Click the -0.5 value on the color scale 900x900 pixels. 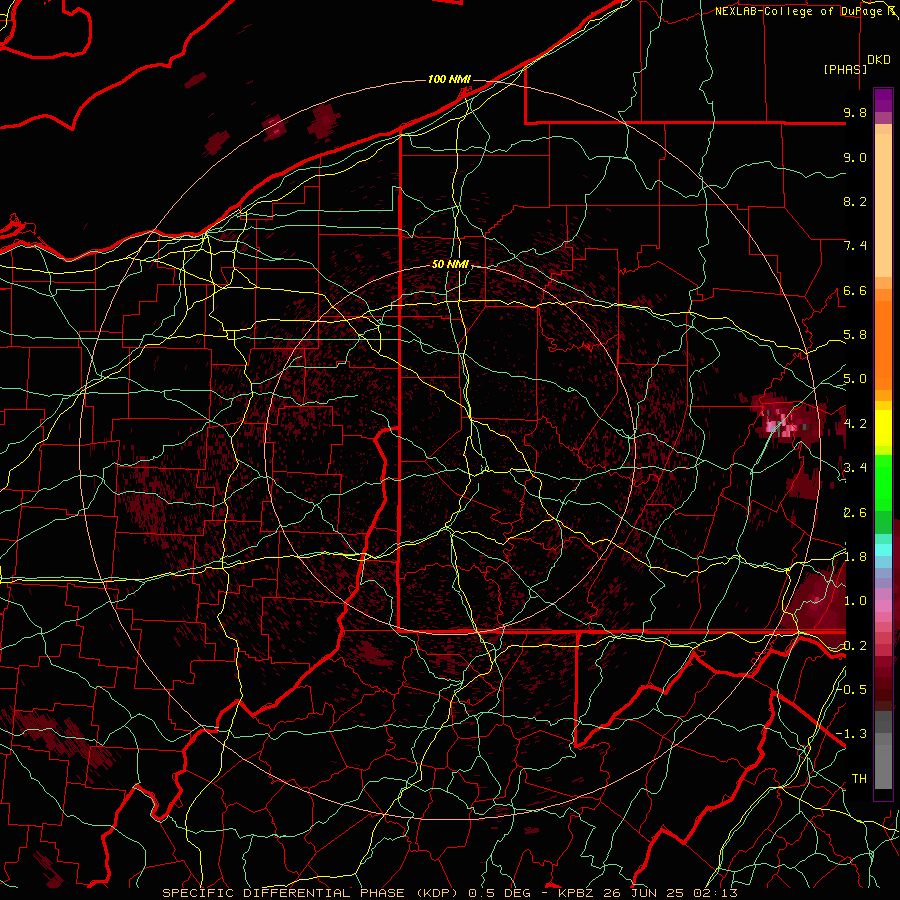(852, 690)
